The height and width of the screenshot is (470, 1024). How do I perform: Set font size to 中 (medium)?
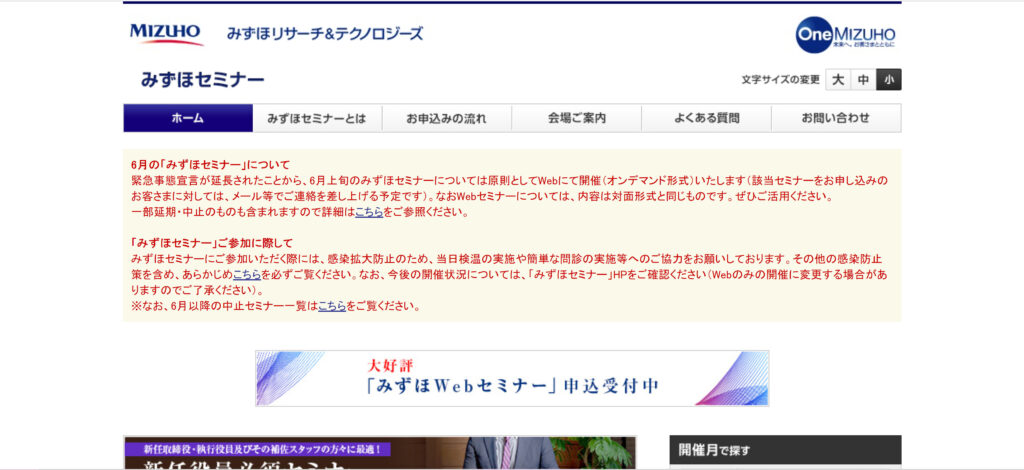pos(863,80)
